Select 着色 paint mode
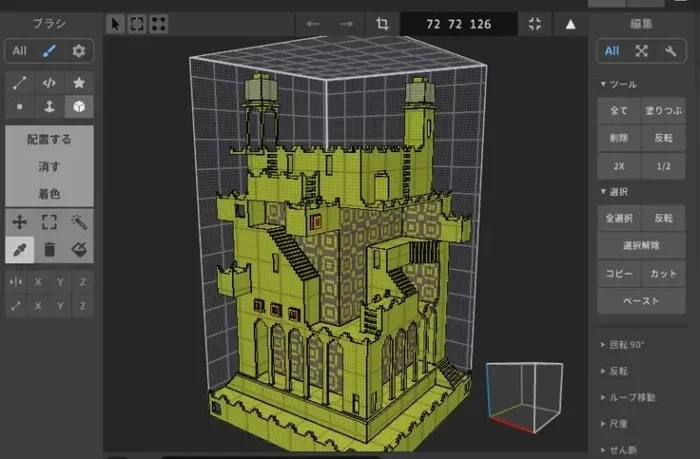 (x=49, y=194)
